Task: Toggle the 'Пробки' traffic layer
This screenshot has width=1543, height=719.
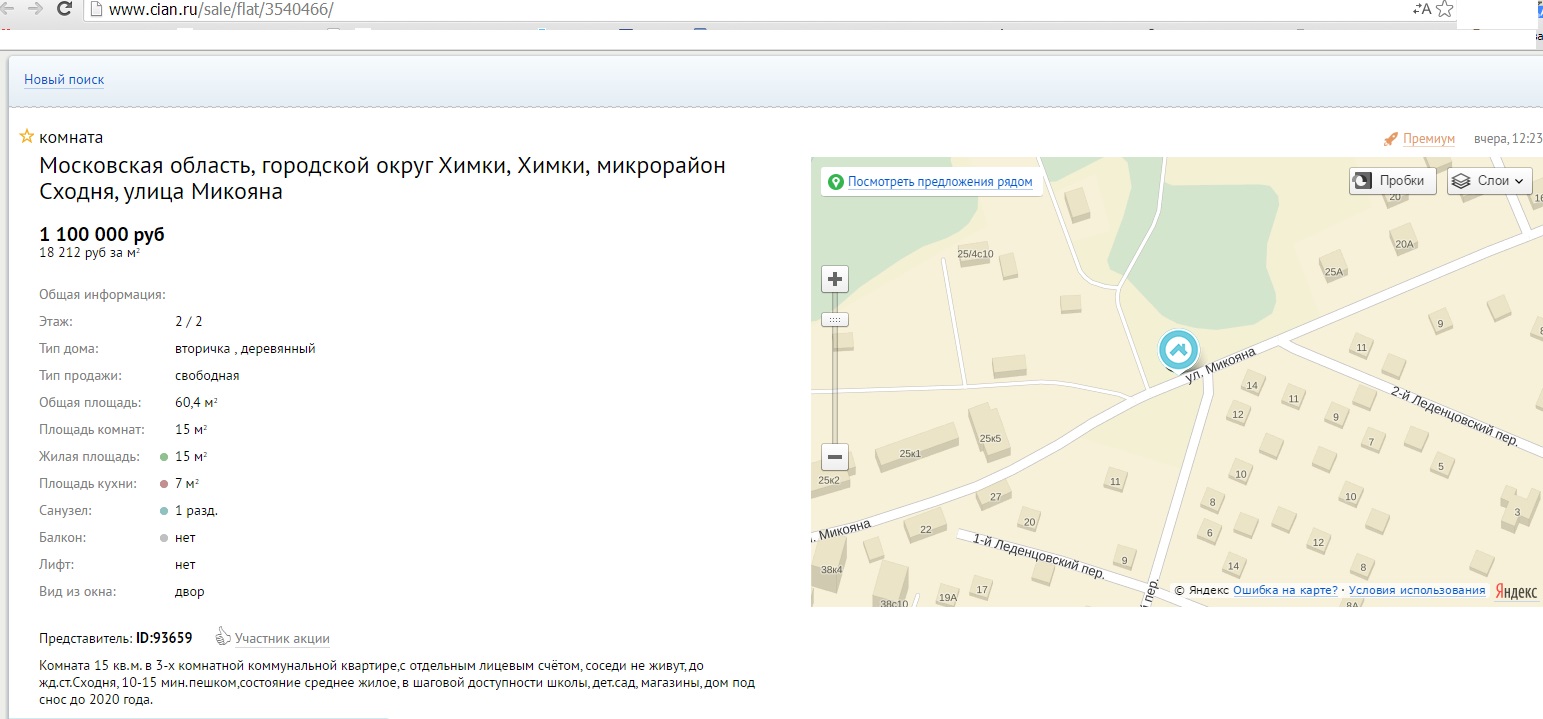Action: click(1393, 181)
